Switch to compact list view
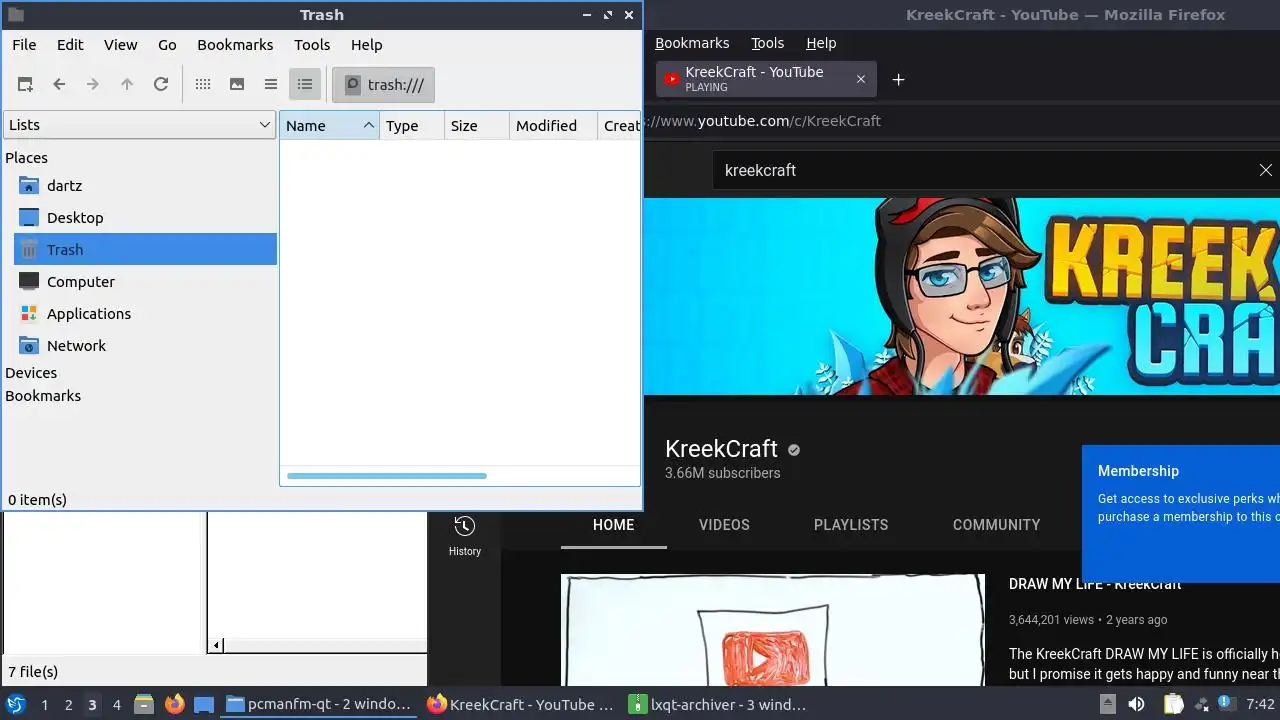The height and width of the screenshot is (720, 1280). click(271, 85)
